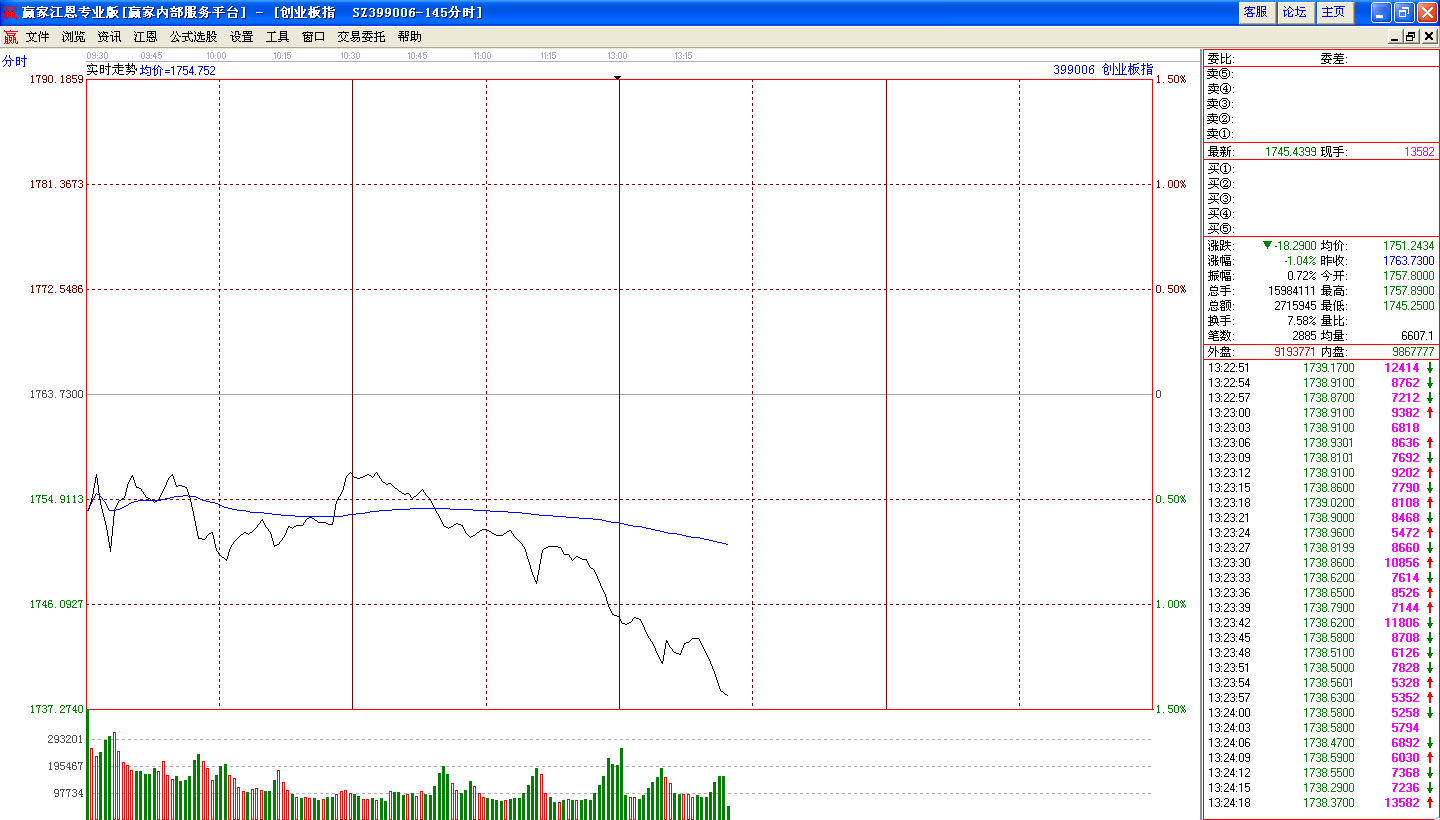Open the 交易委托 menu

[x=361, y=37]
